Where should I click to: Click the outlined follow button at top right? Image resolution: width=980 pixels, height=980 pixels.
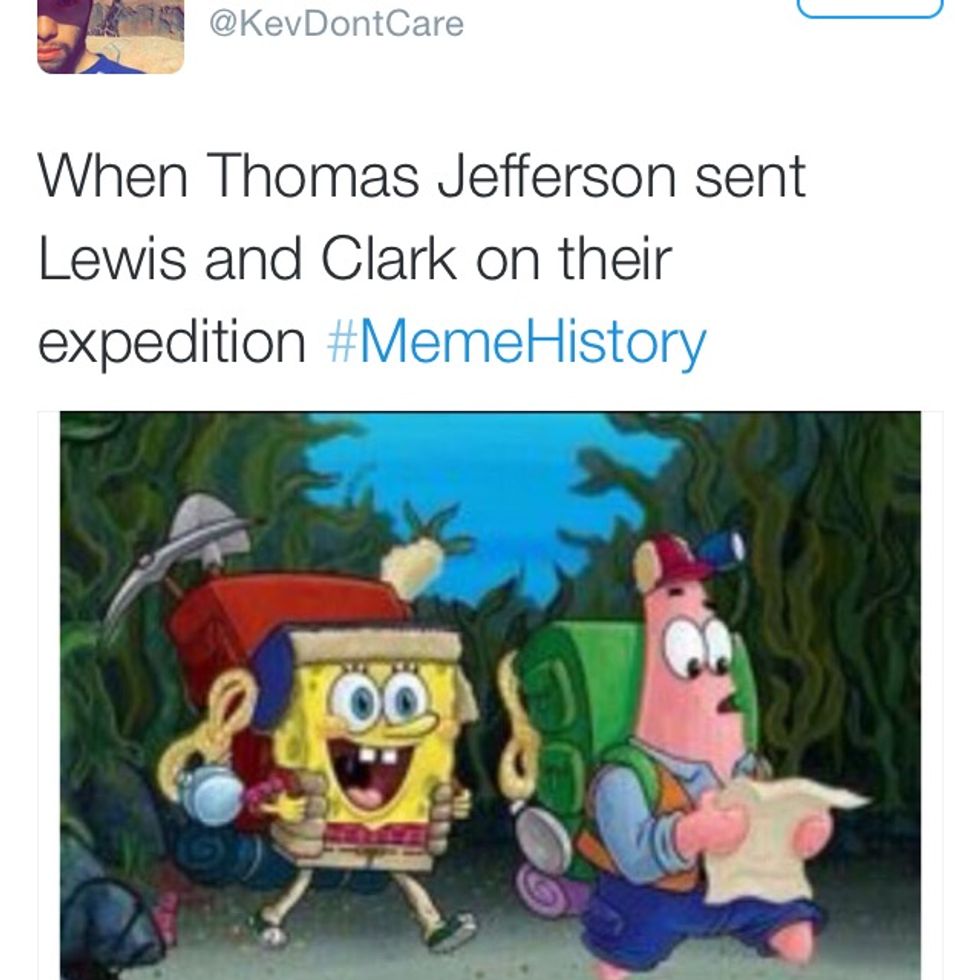(870, 9)
